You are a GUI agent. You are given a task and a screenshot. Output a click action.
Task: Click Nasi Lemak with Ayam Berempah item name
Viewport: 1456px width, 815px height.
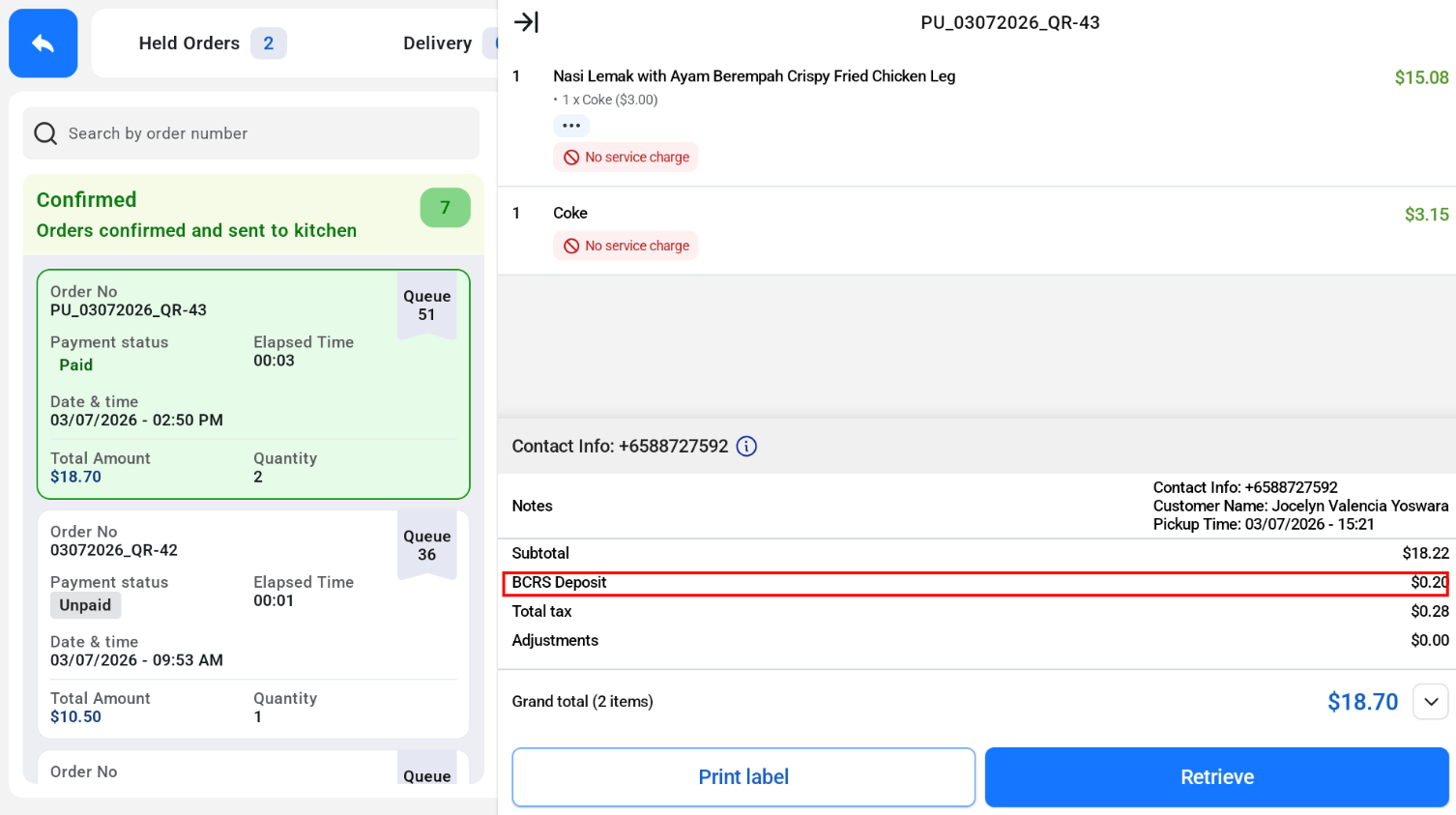pos(754,76)
